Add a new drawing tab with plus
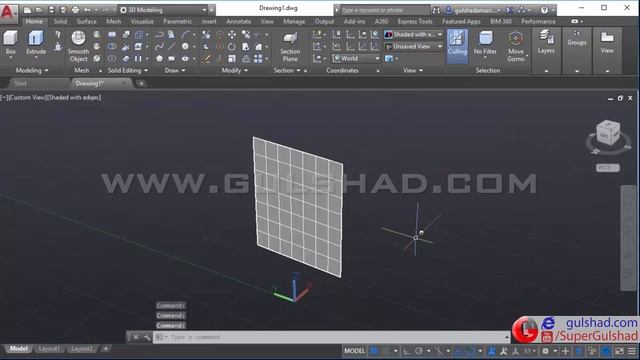The image size is (640, 360). [x=141, y=84]
